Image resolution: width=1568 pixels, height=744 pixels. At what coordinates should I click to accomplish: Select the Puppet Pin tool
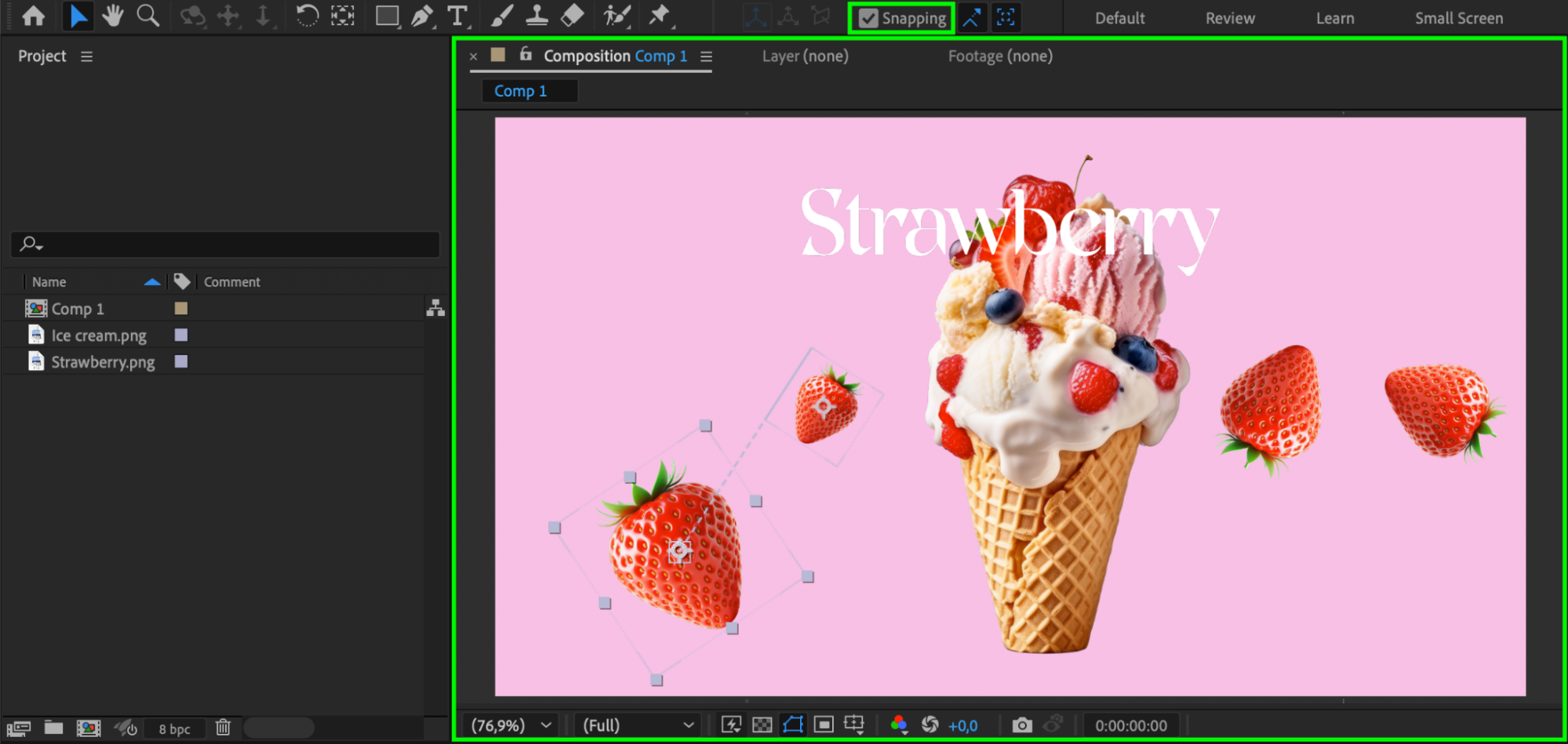tap(660, 16)
